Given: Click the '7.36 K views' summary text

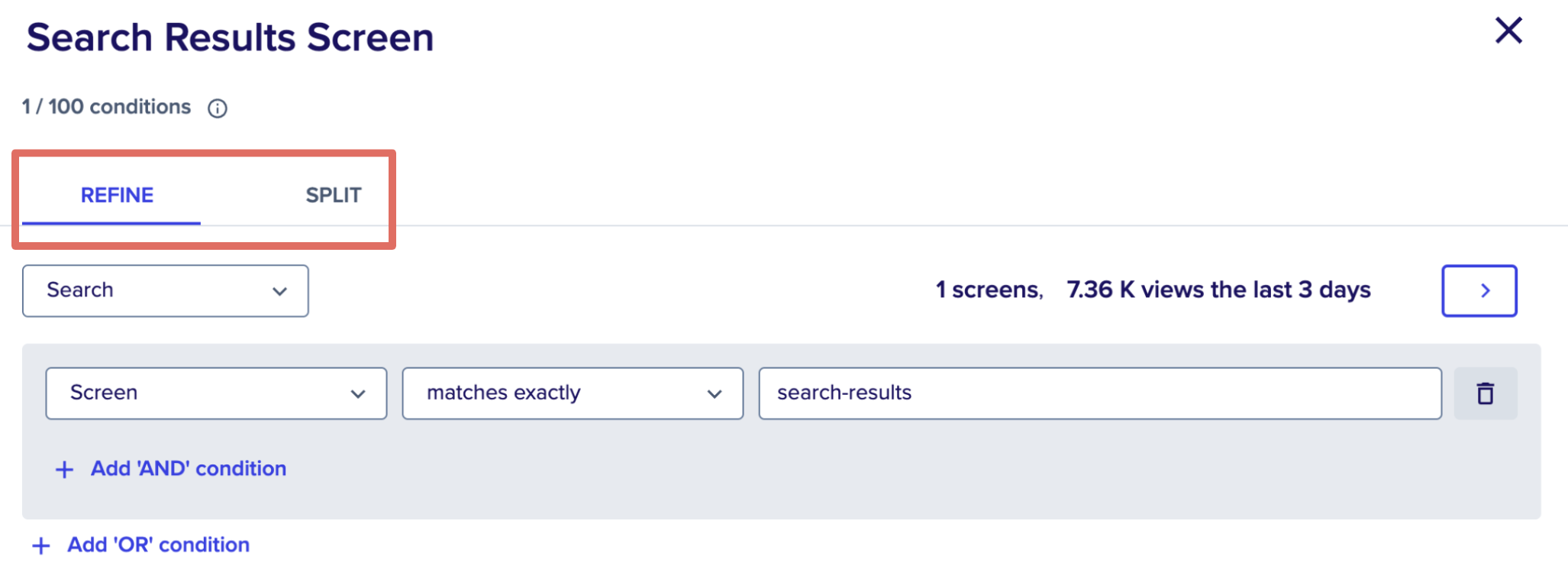Looking at the screenshot, I should (x=1218, y=290).
